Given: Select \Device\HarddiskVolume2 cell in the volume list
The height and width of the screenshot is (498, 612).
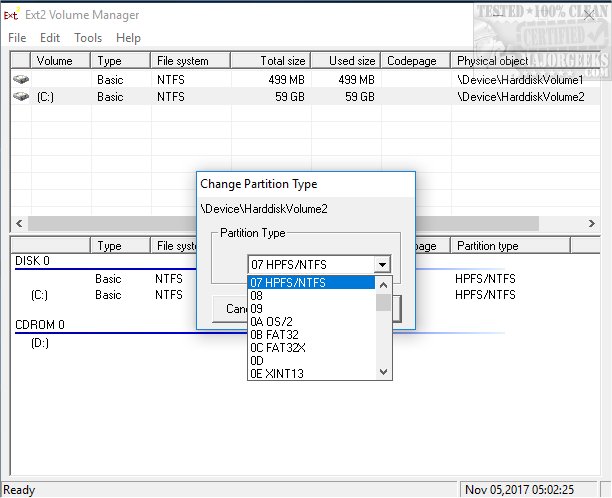Looking at the screenshot, I should pyautogui.click(x=521, y=96).
